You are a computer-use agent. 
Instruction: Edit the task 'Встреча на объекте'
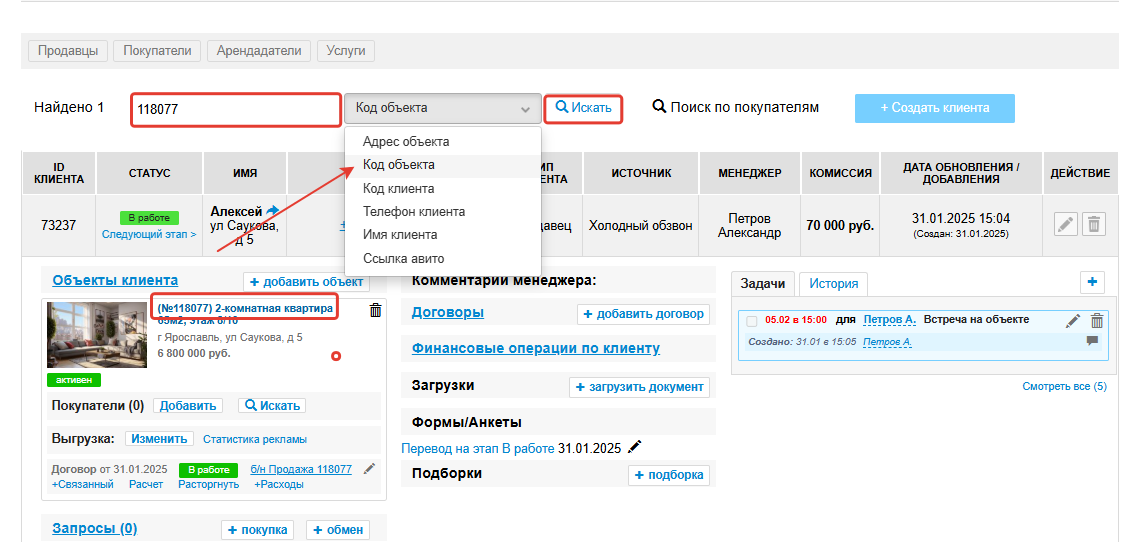(1073, 321)
